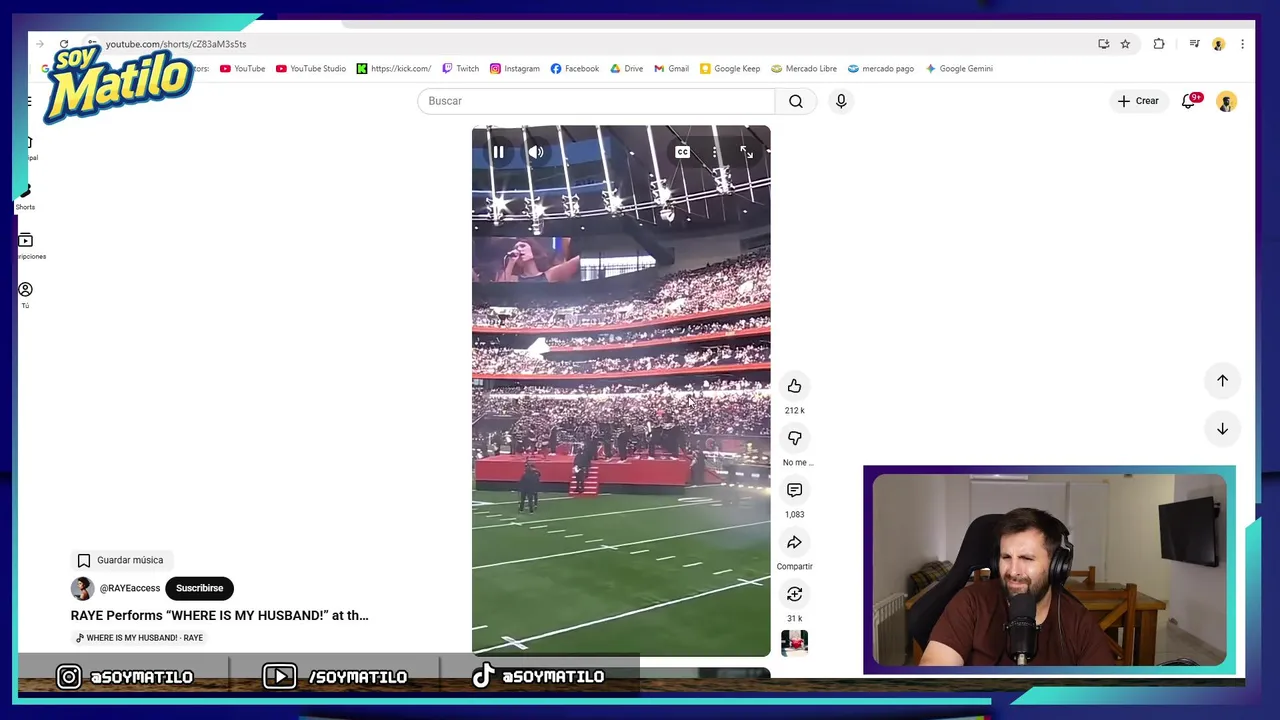The height and width of the screenshot is (720, 1280).
Task: Save the music with Guardar música
Action: click(x=120, y=560)
